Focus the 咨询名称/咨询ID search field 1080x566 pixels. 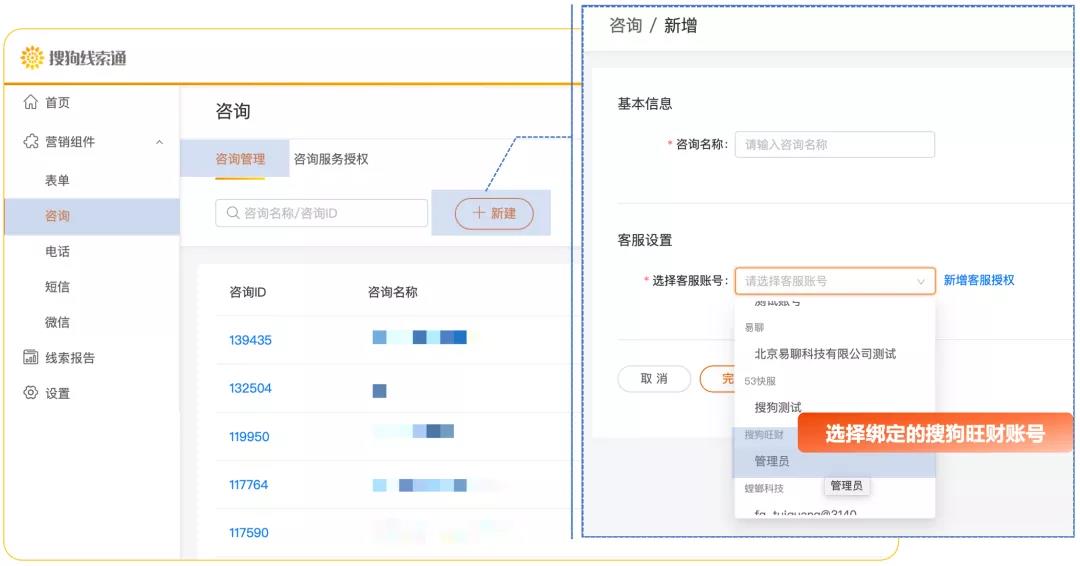coord(321,213)
